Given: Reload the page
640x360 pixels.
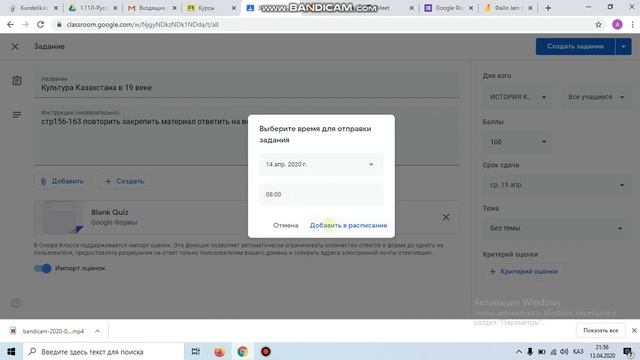Looking at the screenshot, I should 40,24.
